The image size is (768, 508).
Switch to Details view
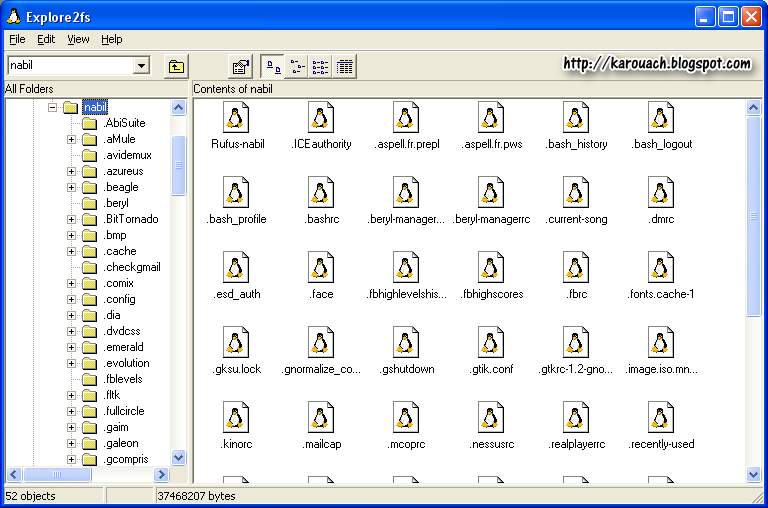344,66
